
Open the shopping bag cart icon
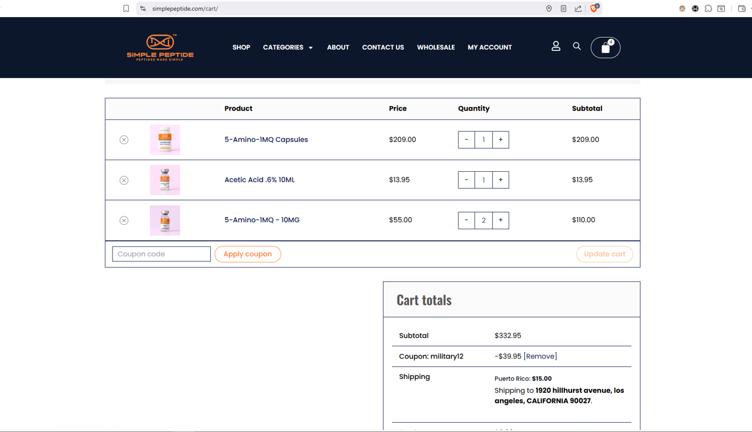tap(606, 47)
